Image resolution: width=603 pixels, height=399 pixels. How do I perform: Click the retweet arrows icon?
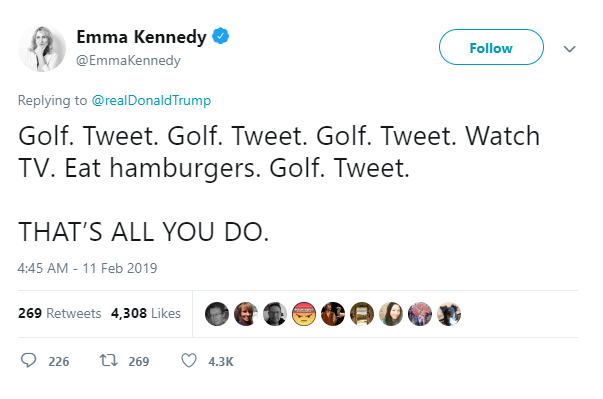[108, 361]
